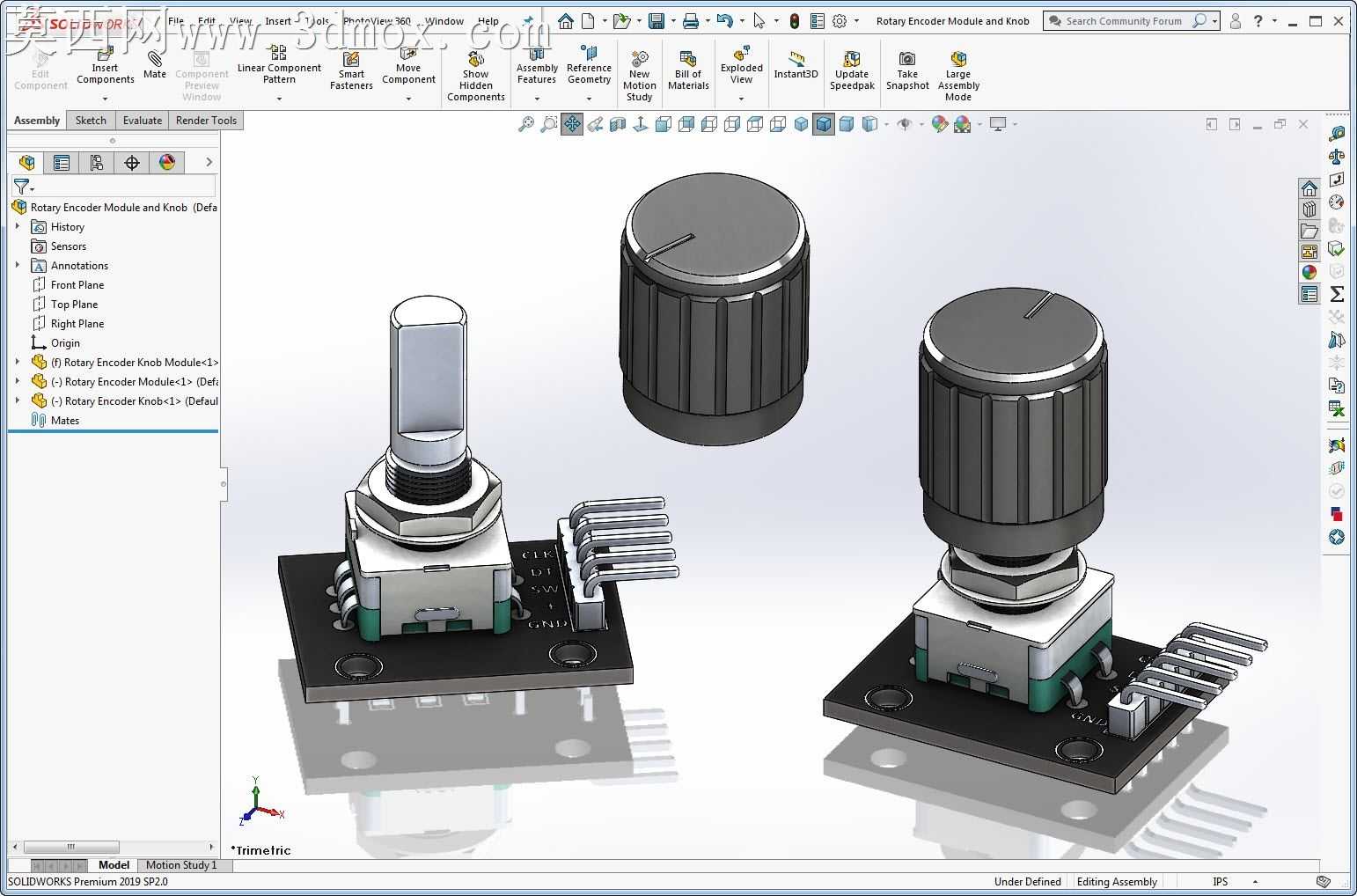Image resolution: width=1357 pixels, height=896 pixels.
Task: Switch to the Evaluate tab
Action: point(143,121)
